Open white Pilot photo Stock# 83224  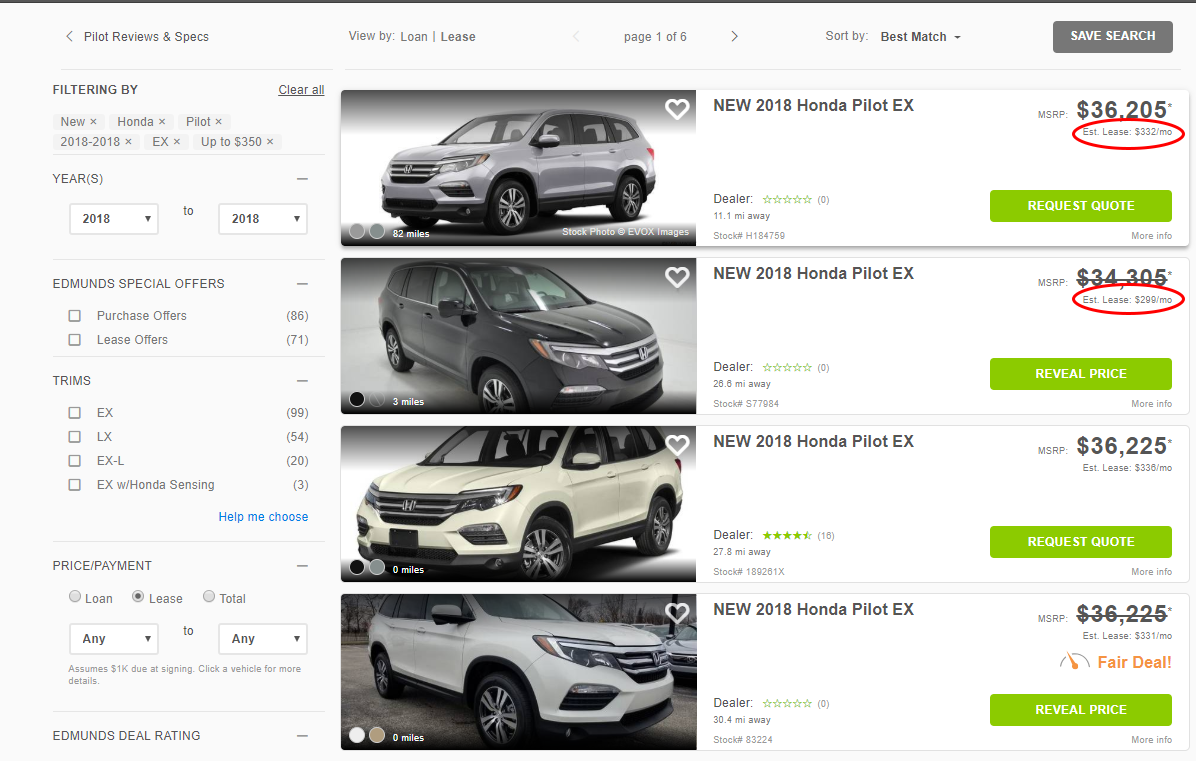[x=519, y=672]
